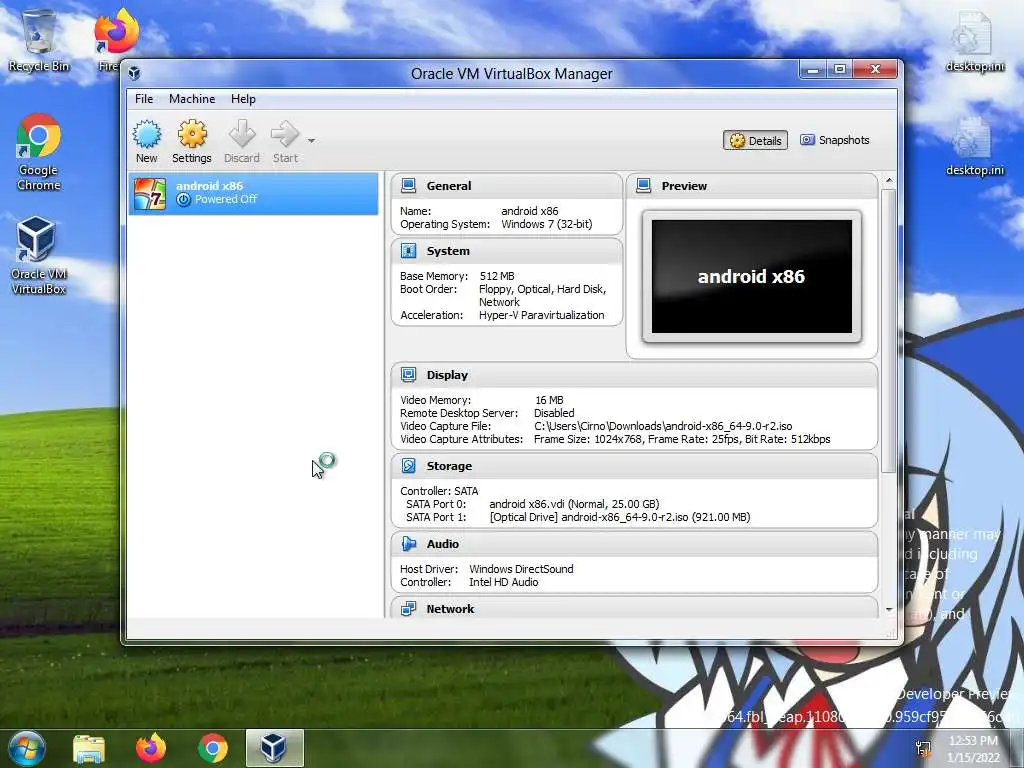Open the File menu
This screenshot has width=1024, height=768.
click(144, 99)
